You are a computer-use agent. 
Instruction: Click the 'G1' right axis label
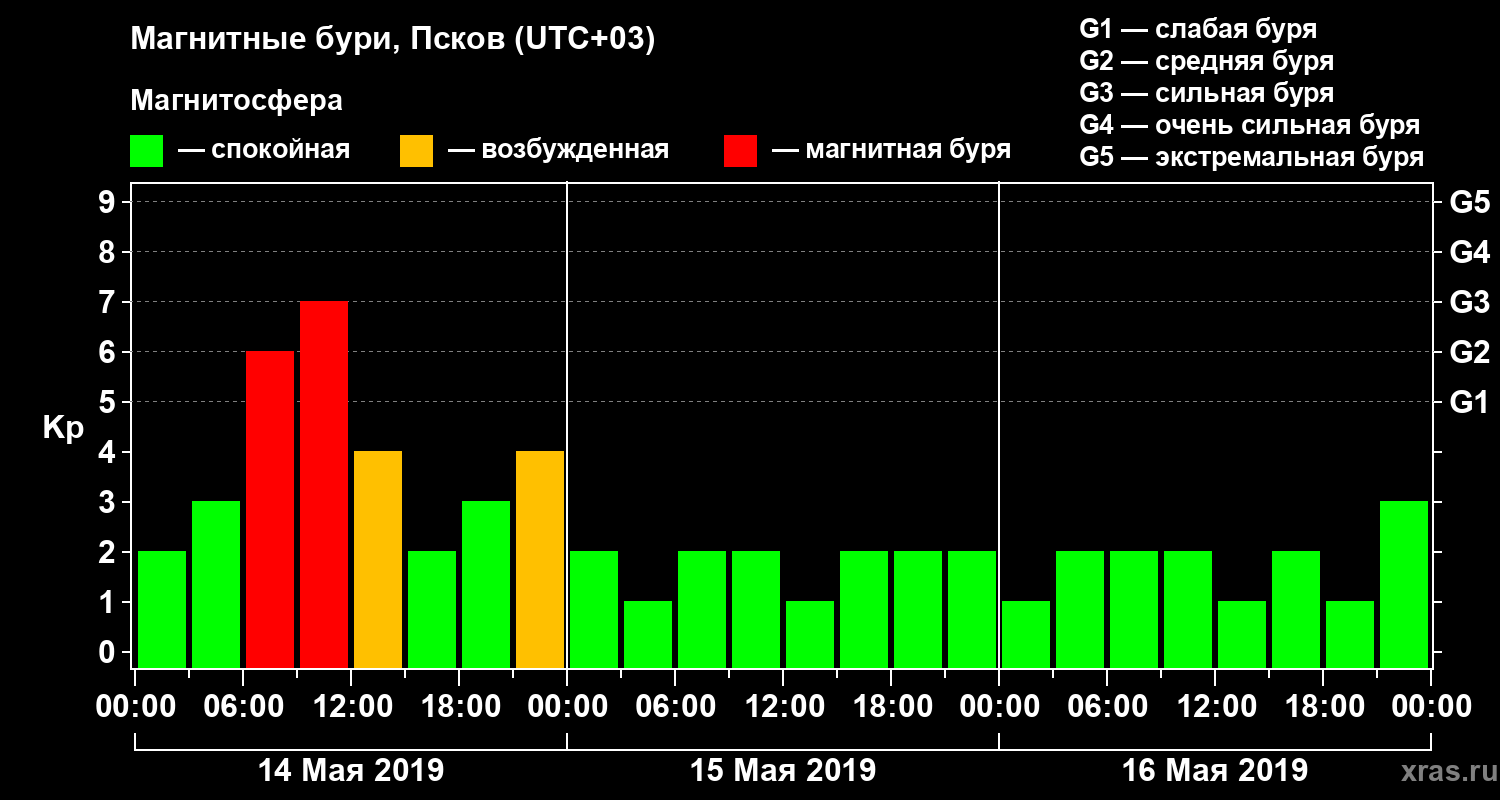pyautogui.click(x=1470, y=402)
